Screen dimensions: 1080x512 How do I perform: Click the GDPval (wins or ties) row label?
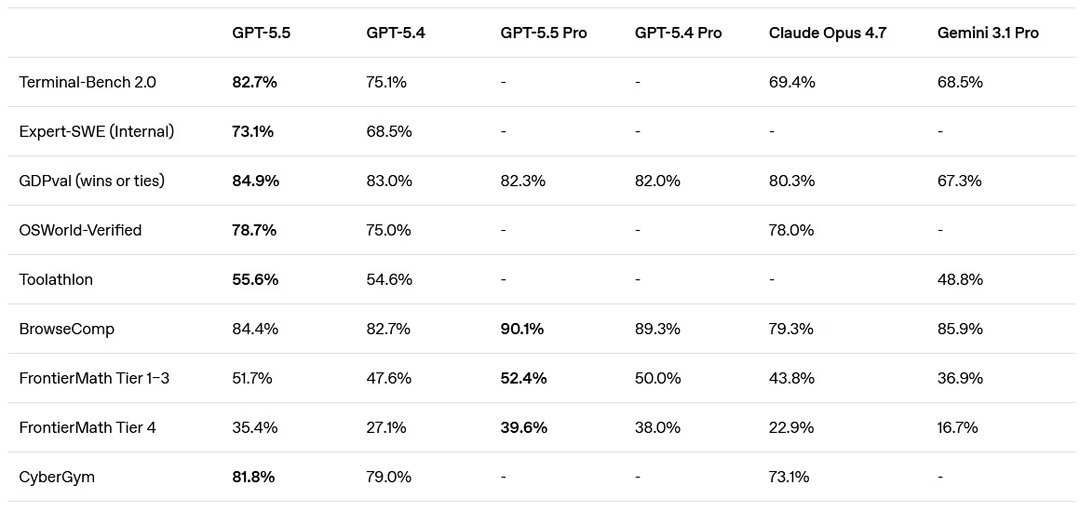(x=92, y=181)
